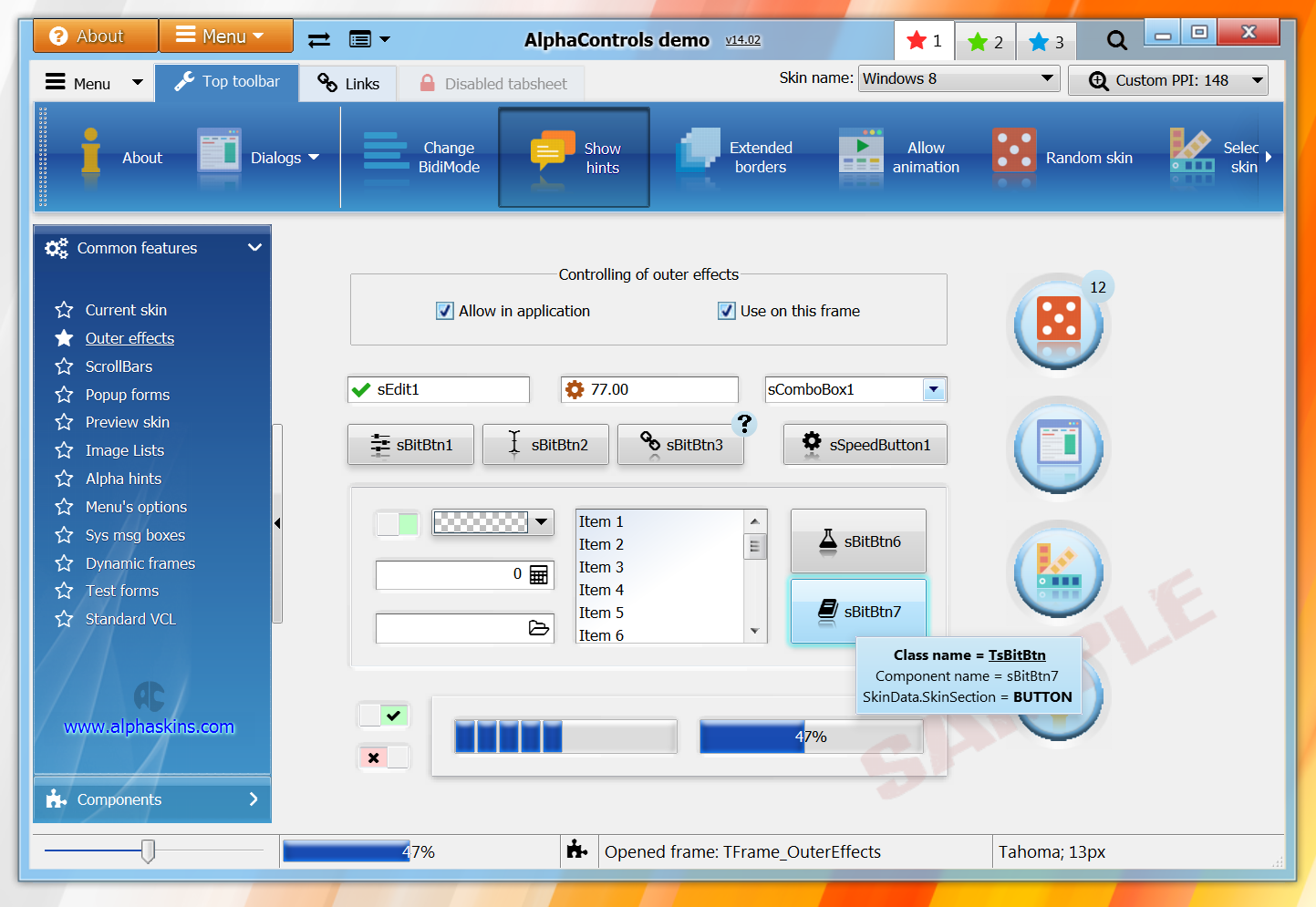This screenshot has width=1316, height=907.
Task: Open the checkered color combo dropdown
Action: (542, 522)
